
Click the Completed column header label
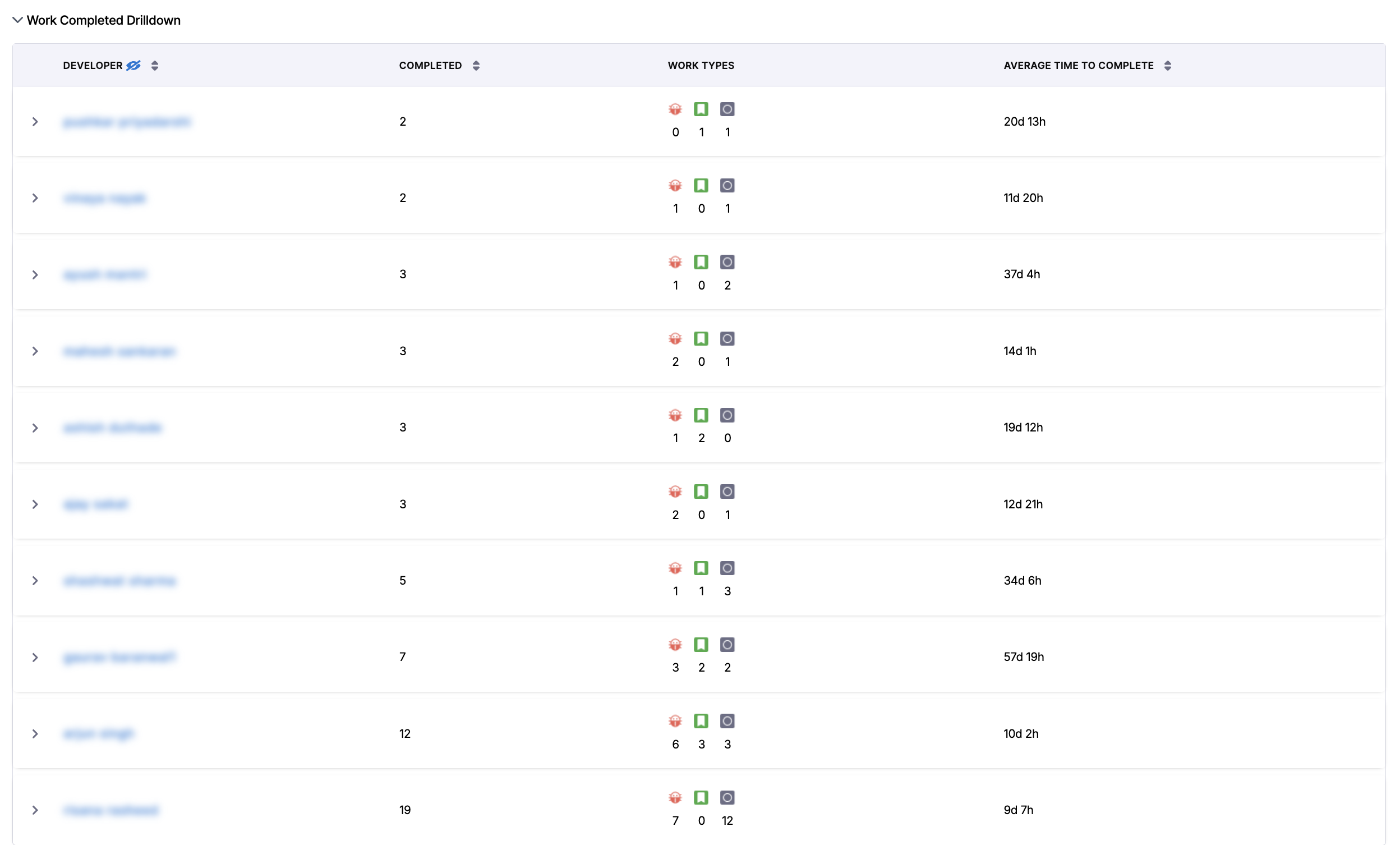(430, 65)
